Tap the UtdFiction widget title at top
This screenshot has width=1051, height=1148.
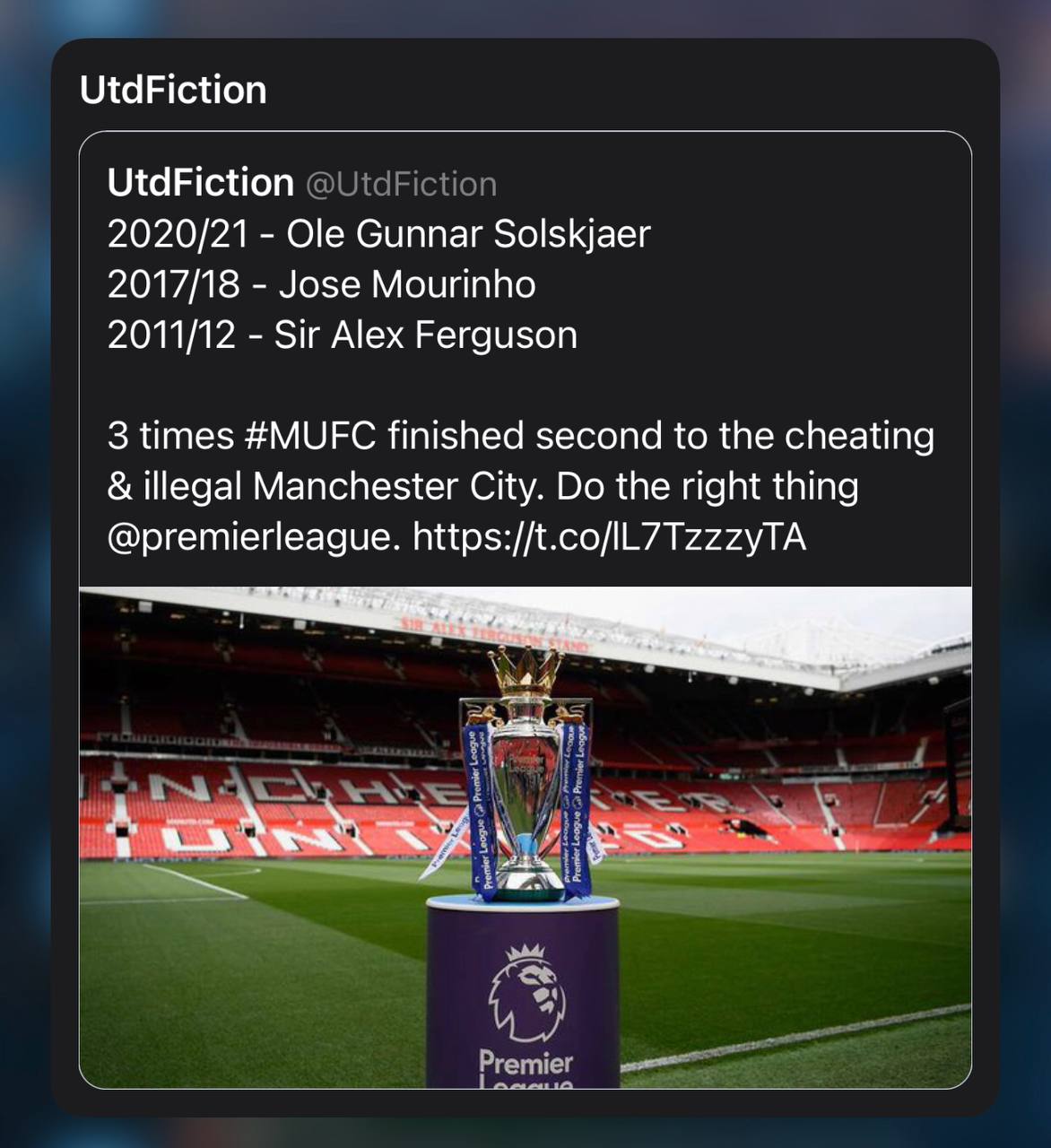tap(173, 90)
